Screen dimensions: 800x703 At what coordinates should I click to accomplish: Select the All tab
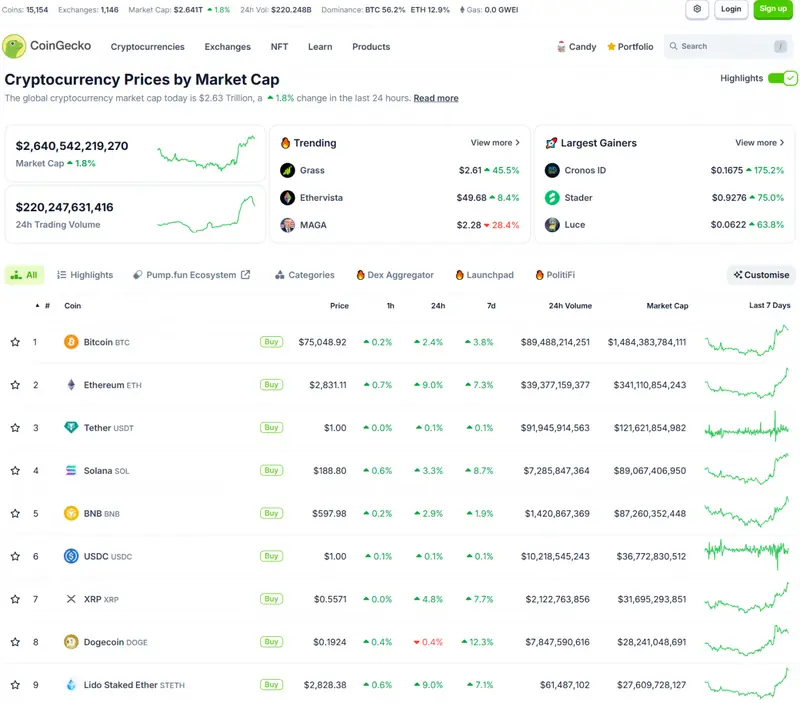(24, 275)
